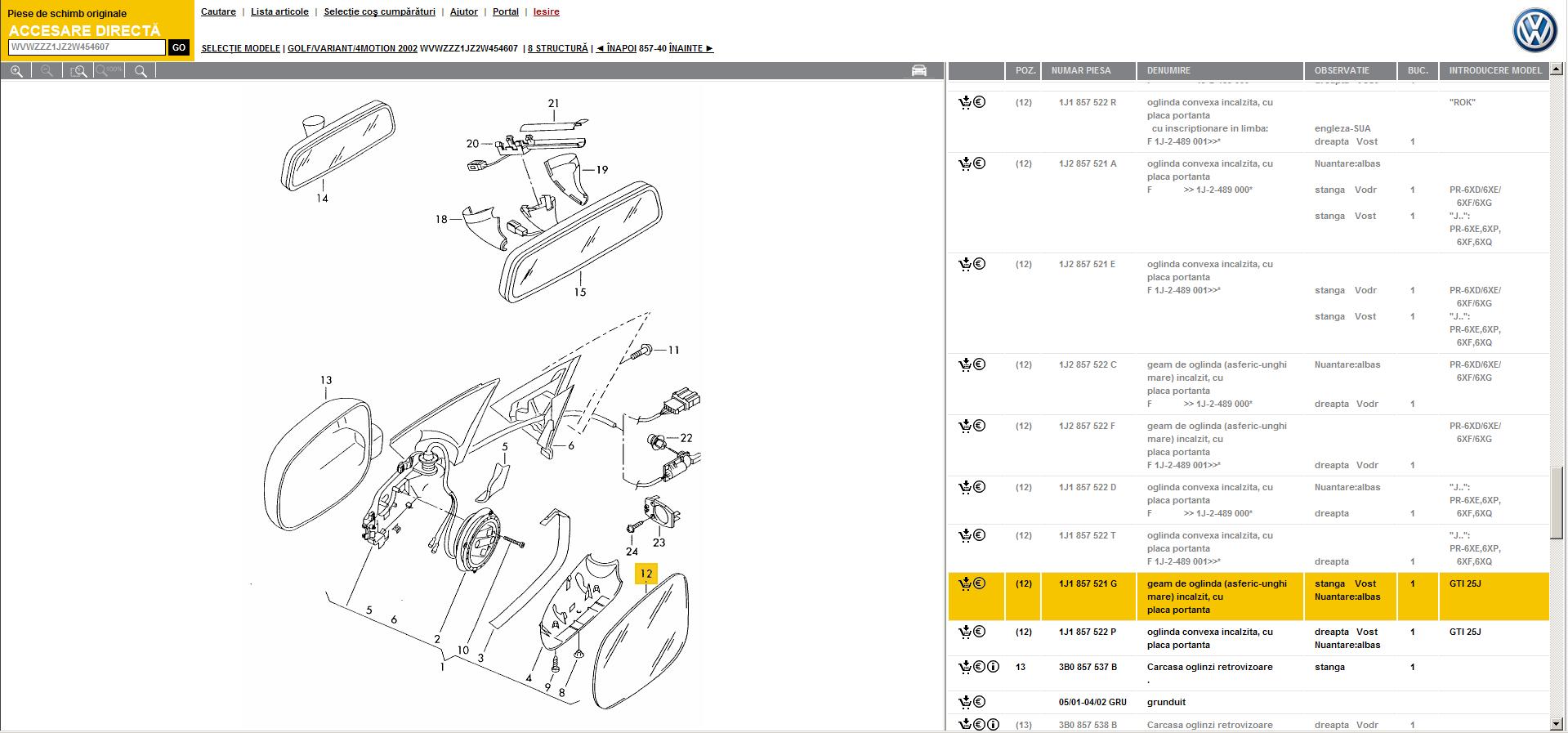Go back with the ÎNAPOI link

point(616,48)
